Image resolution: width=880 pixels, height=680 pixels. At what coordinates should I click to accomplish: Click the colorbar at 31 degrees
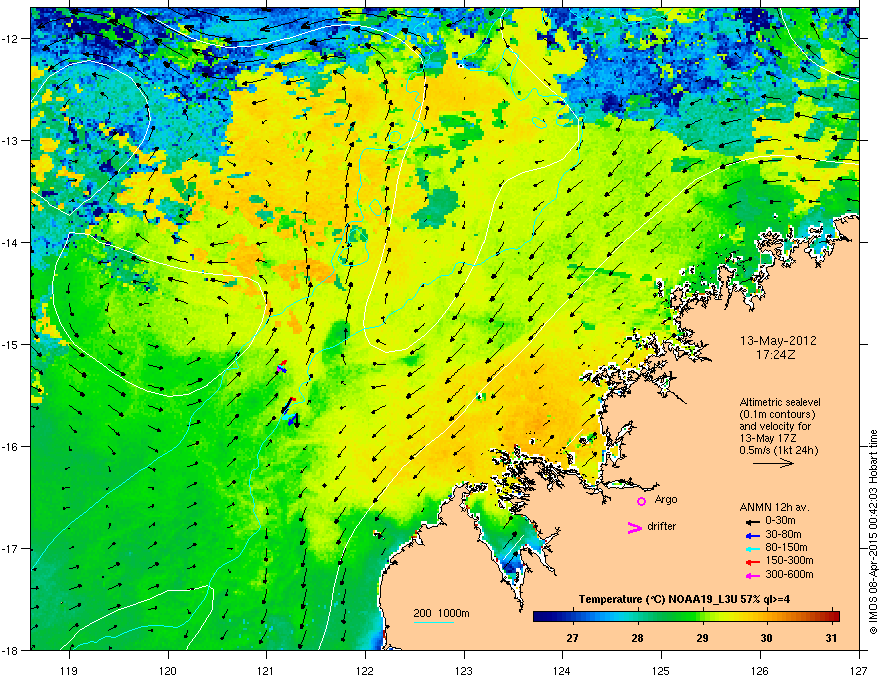tap(832, 617)
